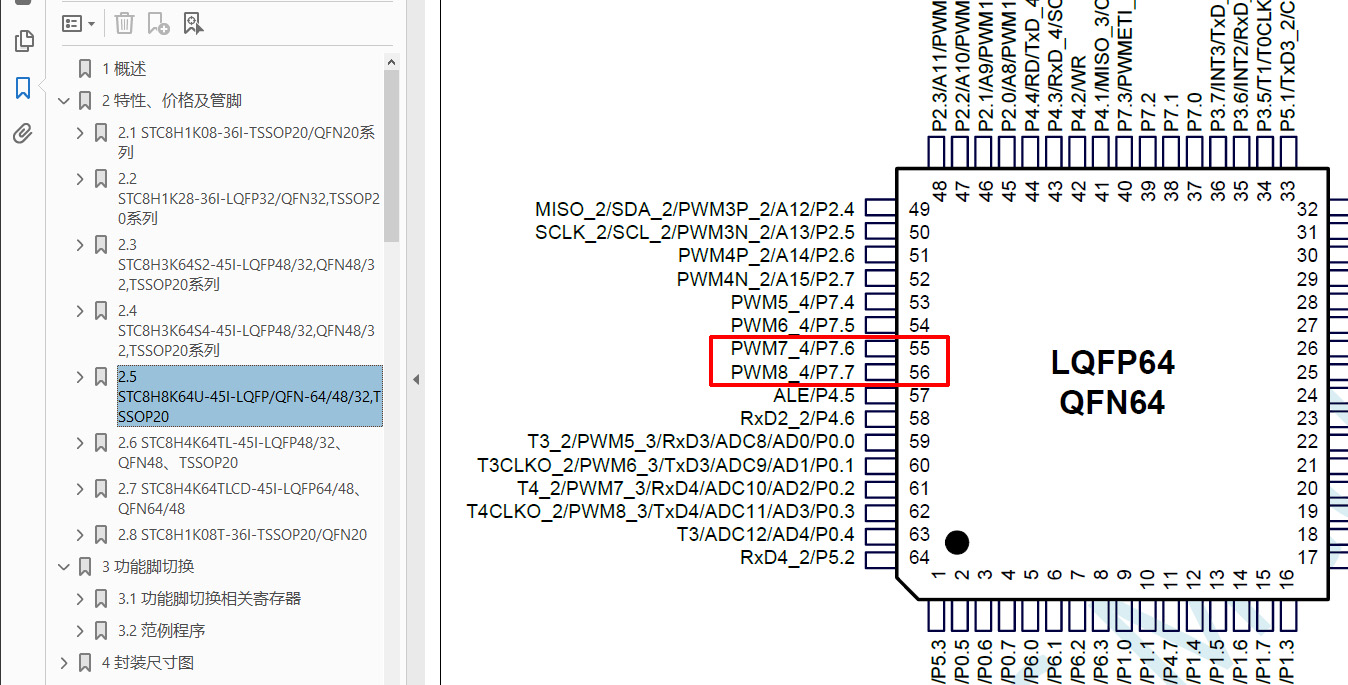Click the bookmark icon beside 2 特性、价格及管脚
This screenshot has height=685, width=1348.
(85, 101)
